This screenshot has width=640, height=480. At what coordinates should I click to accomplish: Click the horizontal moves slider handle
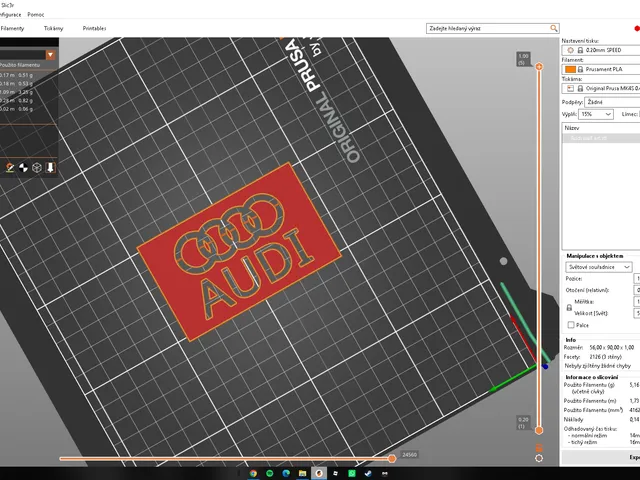pyautogui.click(x=392, y=458)
